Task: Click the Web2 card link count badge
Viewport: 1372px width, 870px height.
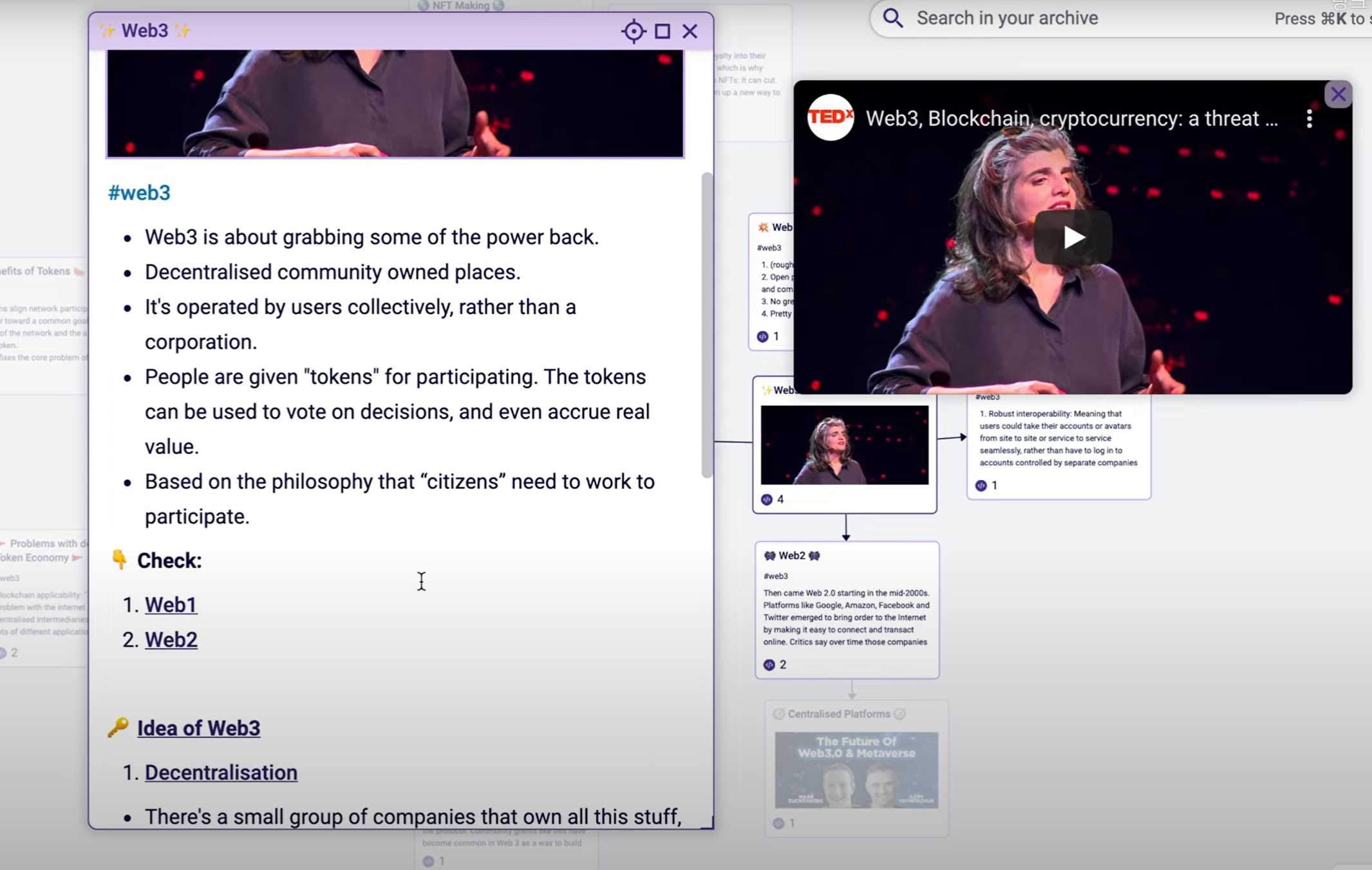Action: click(775, 665)
